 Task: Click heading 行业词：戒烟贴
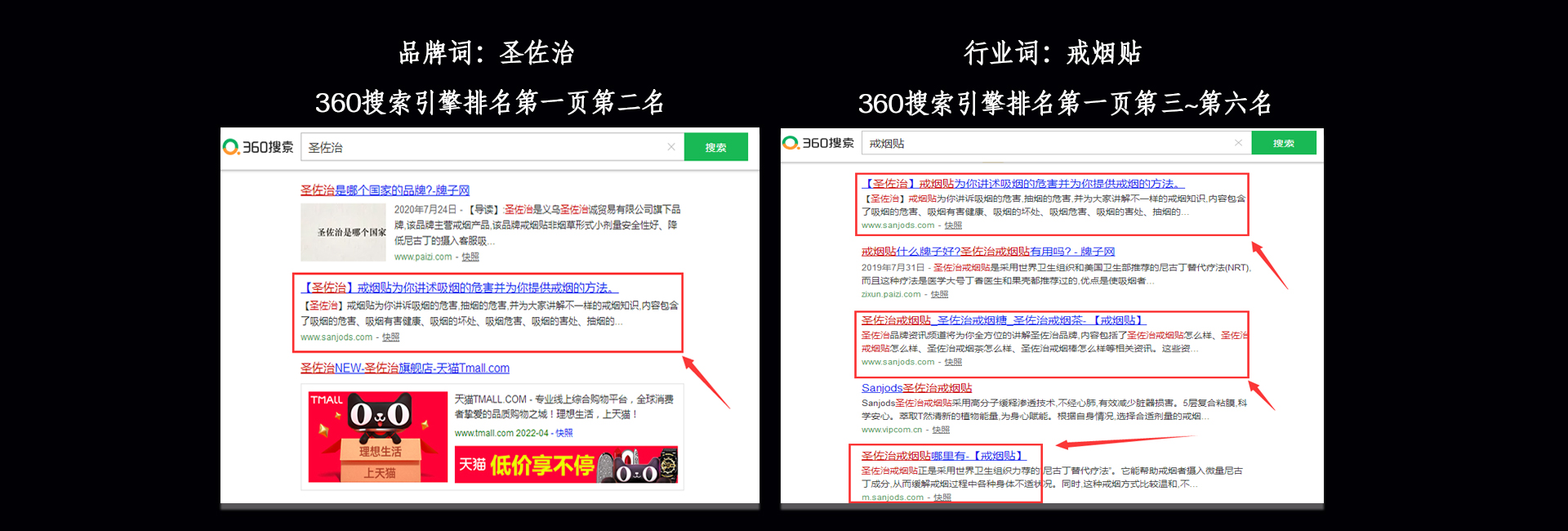(1053, 53)
